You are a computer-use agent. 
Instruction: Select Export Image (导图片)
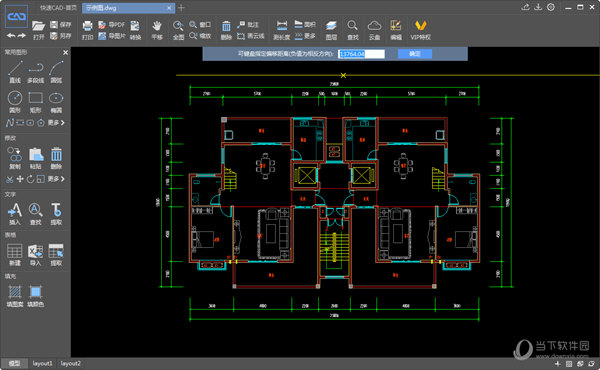tap(111, 36)
